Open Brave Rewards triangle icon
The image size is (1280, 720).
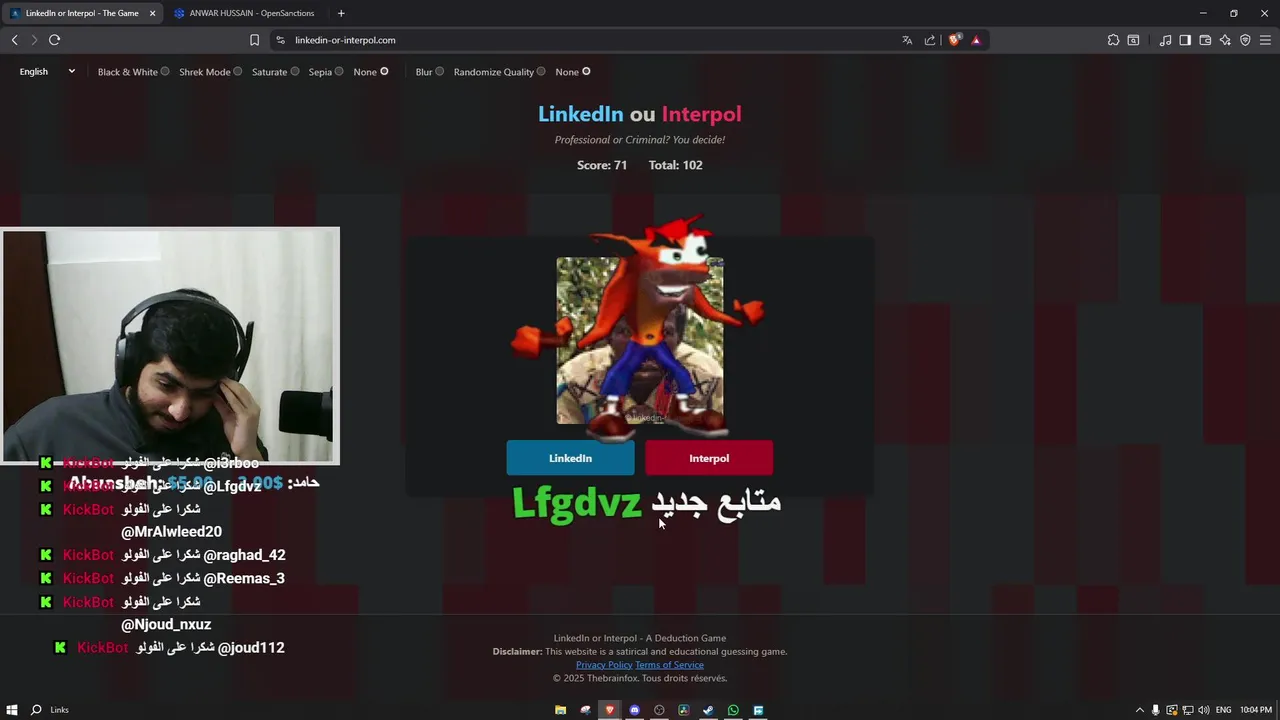pyautogui.click(x=976, y=40)
